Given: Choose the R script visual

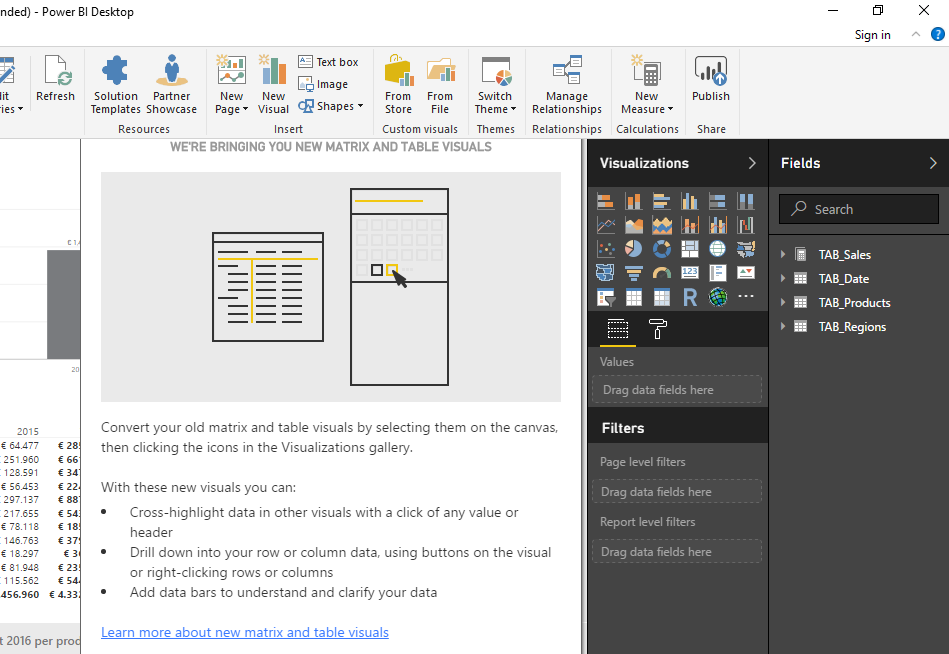Looking at the screenshot, I should click(690, 297).
